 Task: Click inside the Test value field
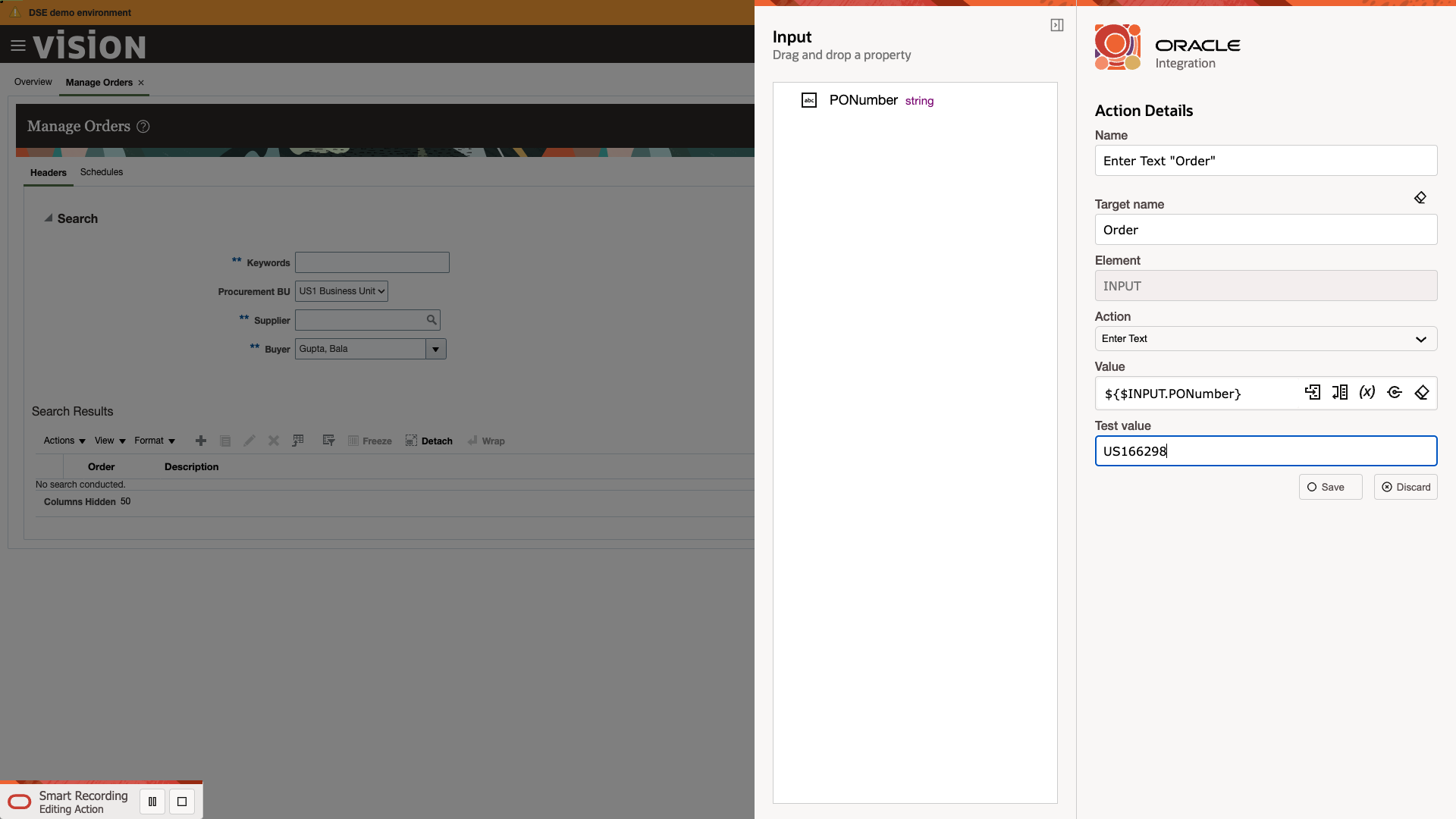(1265, 450)
